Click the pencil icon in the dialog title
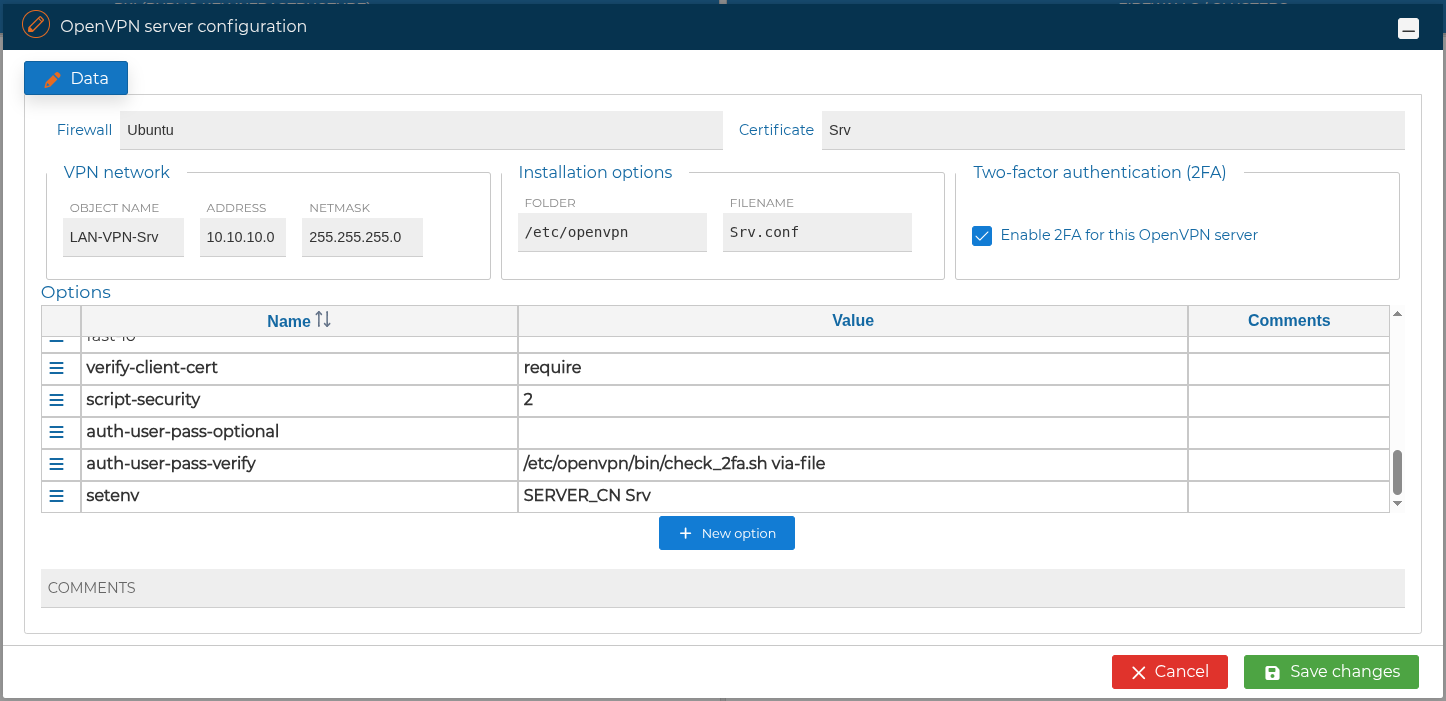Screen dimensions: 1446x701 (x=36, y=23)
